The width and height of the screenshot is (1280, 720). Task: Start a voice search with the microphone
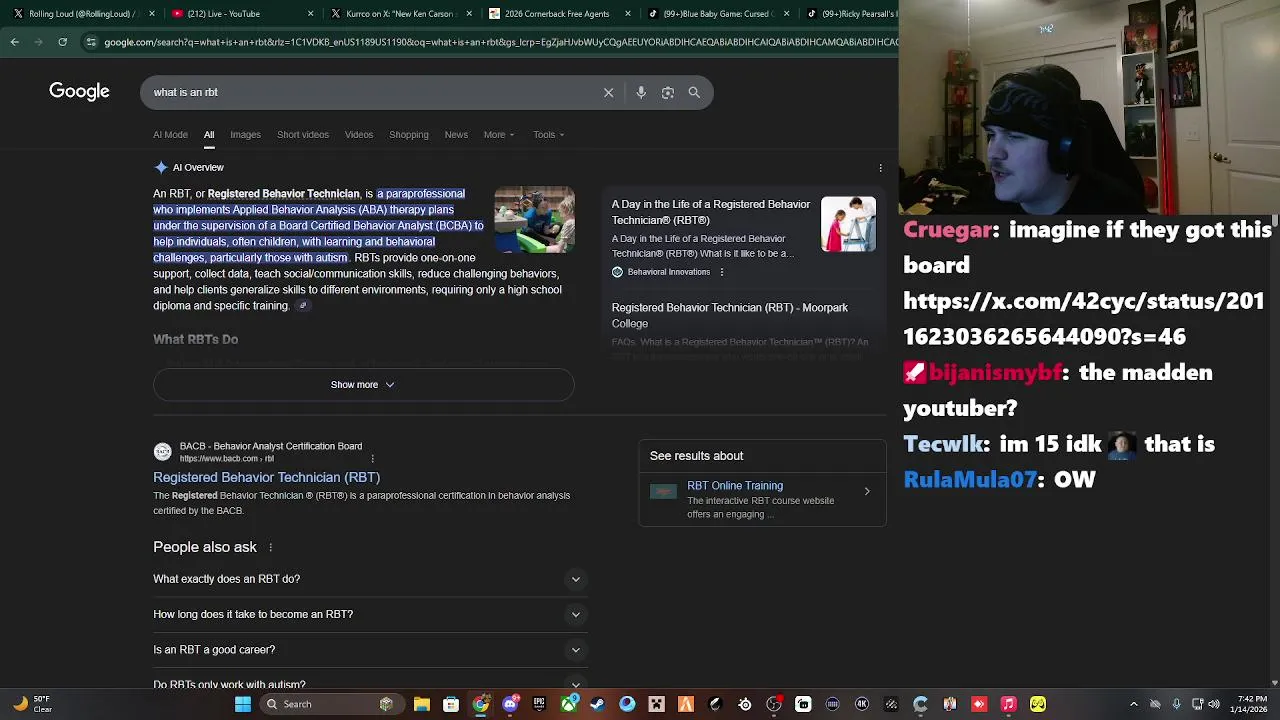(x=641, y=92)
